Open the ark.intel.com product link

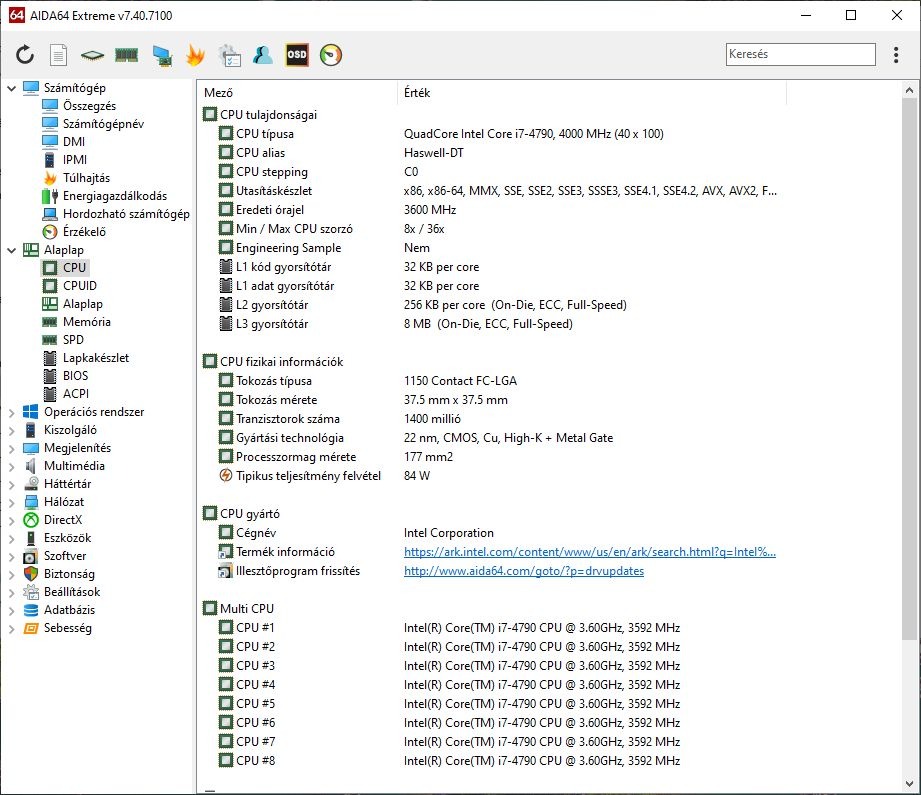[x=590, y=552]
